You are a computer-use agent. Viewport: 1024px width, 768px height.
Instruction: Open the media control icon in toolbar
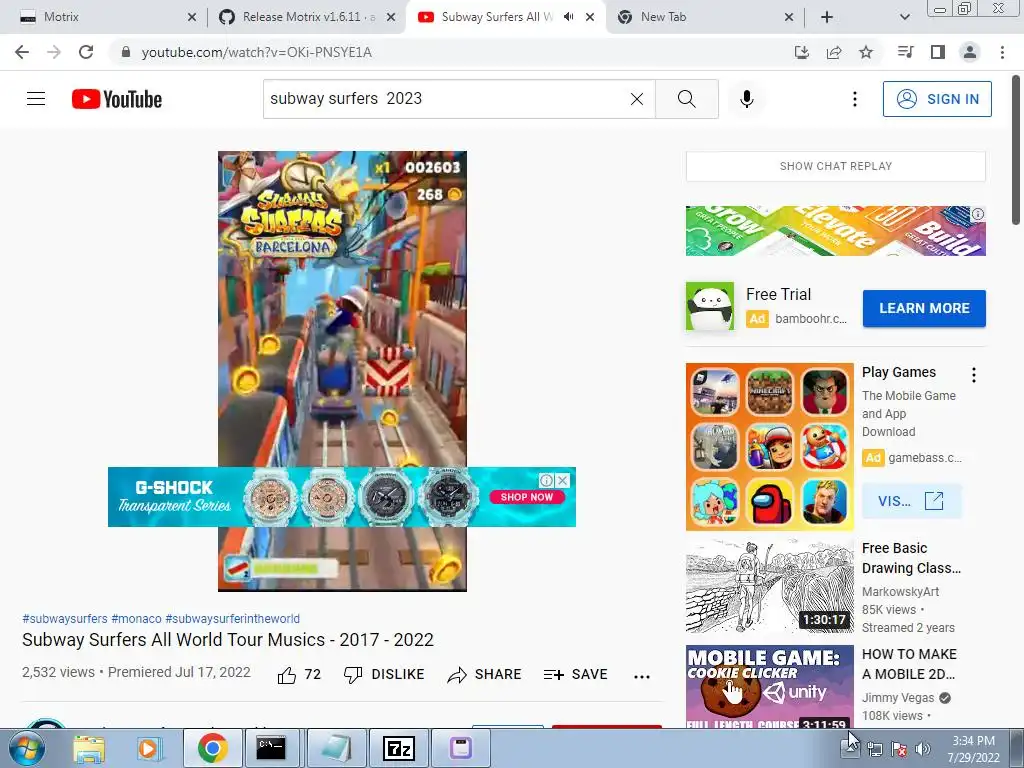[x=905, y=52]
